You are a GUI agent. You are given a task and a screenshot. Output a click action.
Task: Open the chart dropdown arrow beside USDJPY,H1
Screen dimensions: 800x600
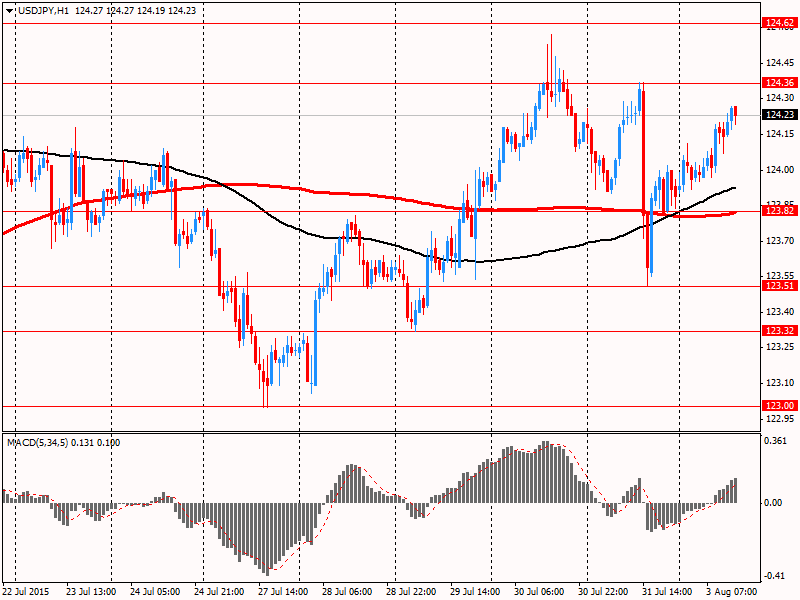[x=9, y=11]
